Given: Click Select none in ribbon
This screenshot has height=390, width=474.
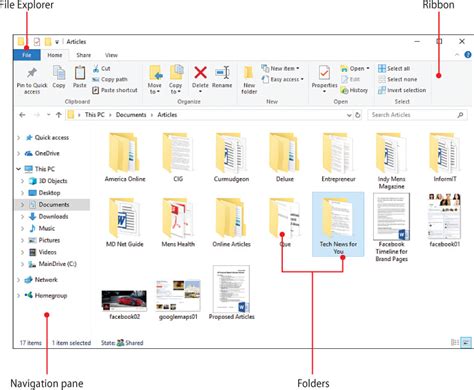Looking at the screenshot, I should (x=398, y=79).
